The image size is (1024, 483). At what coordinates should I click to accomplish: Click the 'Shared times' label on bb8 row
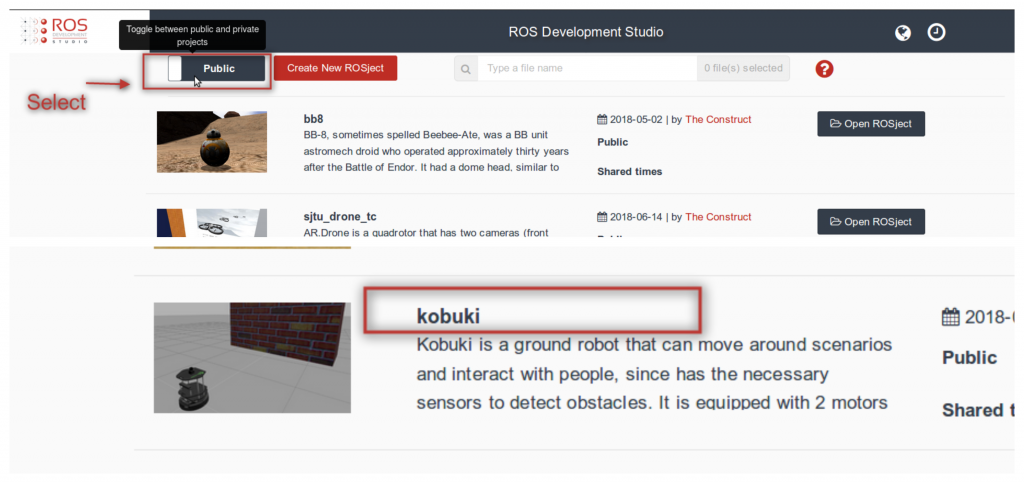(630, 172)
